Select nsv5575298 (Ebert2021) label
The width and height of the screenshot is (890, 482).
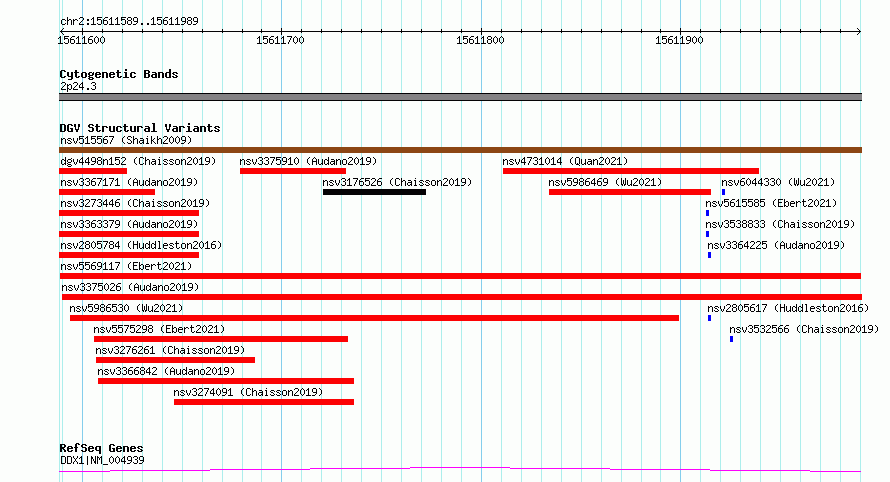pos(159,329)
